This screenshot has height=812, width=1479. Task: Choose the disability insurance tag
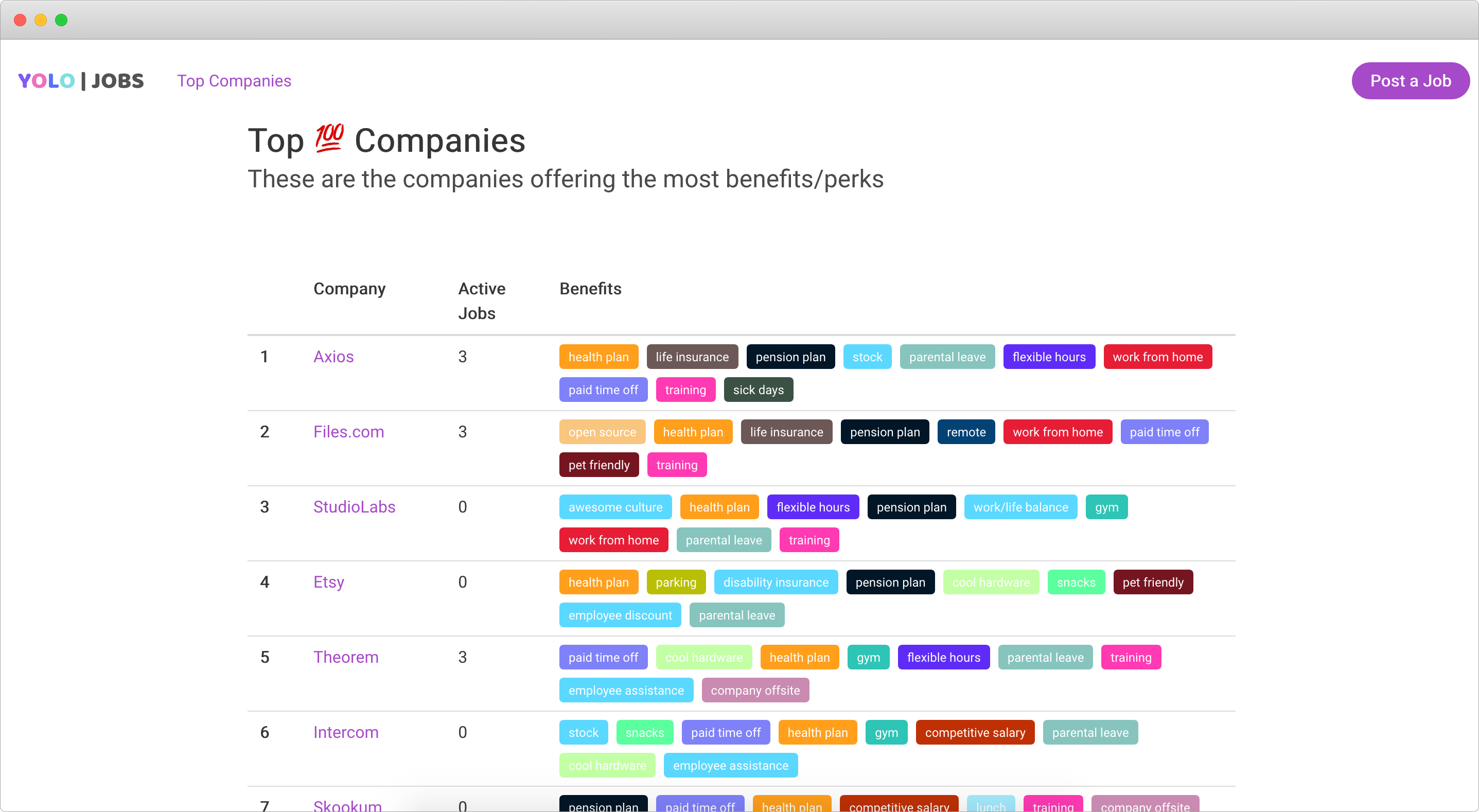pyautogui.click(x=775, y=582)
